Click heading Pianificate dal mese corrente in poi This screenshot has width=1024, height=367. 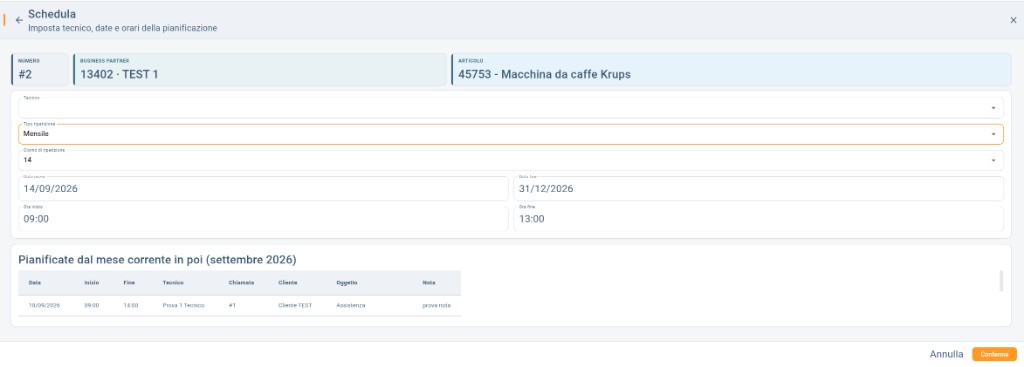(157, 260)
